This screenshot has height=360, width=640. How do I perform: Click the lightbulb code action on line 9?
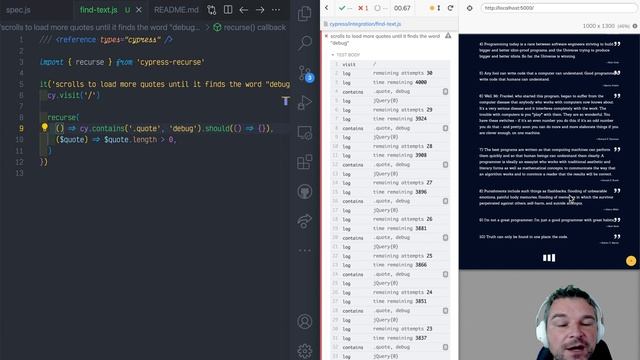point(44,128)
